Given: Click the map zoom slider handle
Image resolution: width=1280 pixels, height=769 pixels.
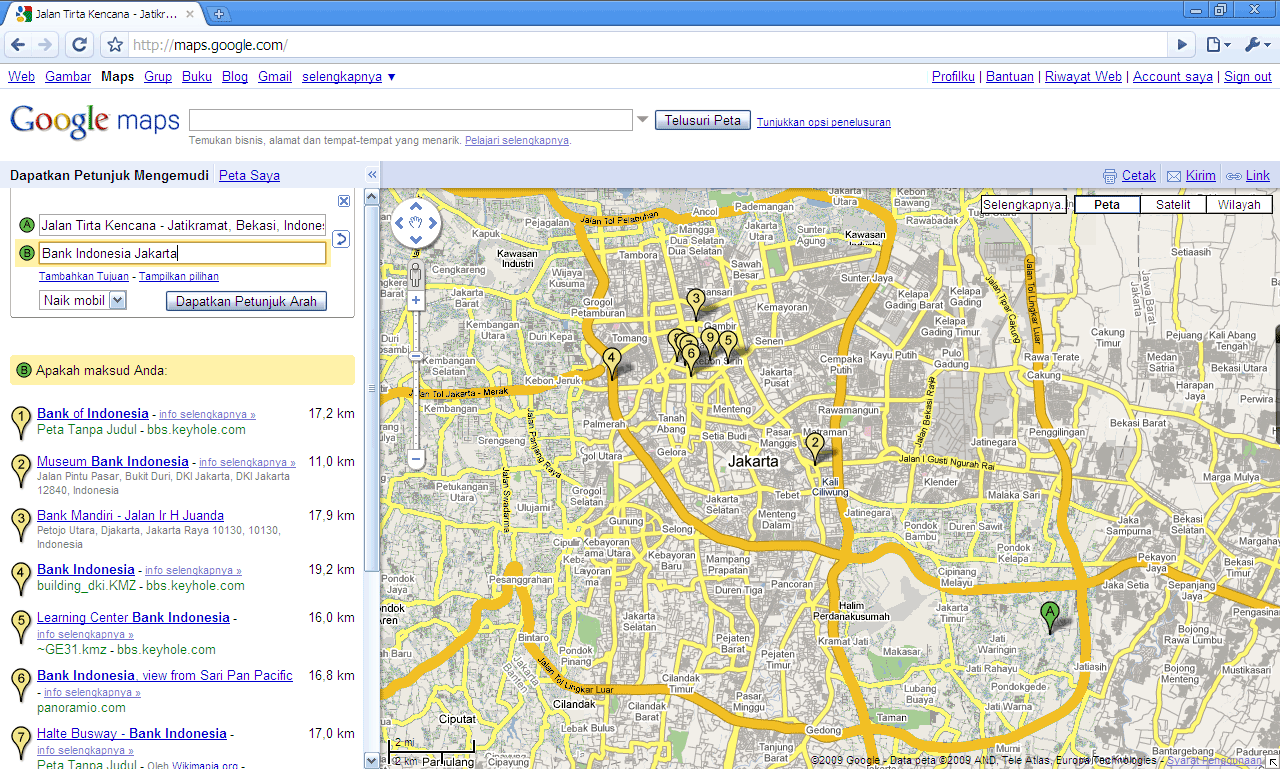Looking at the screenshot, I should (416, 356).
